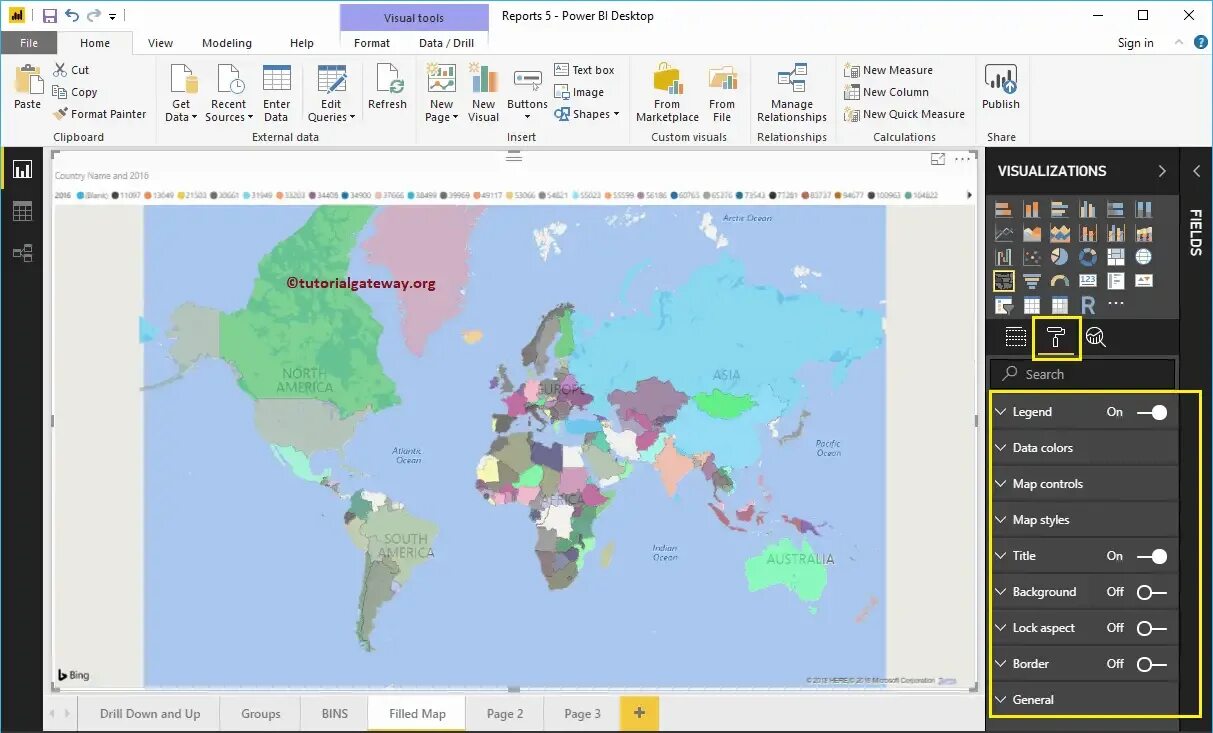Turn off the Legend toggle
Image resolution: width=1213 pixels, height=733 pixels.
coord(1152,412)
